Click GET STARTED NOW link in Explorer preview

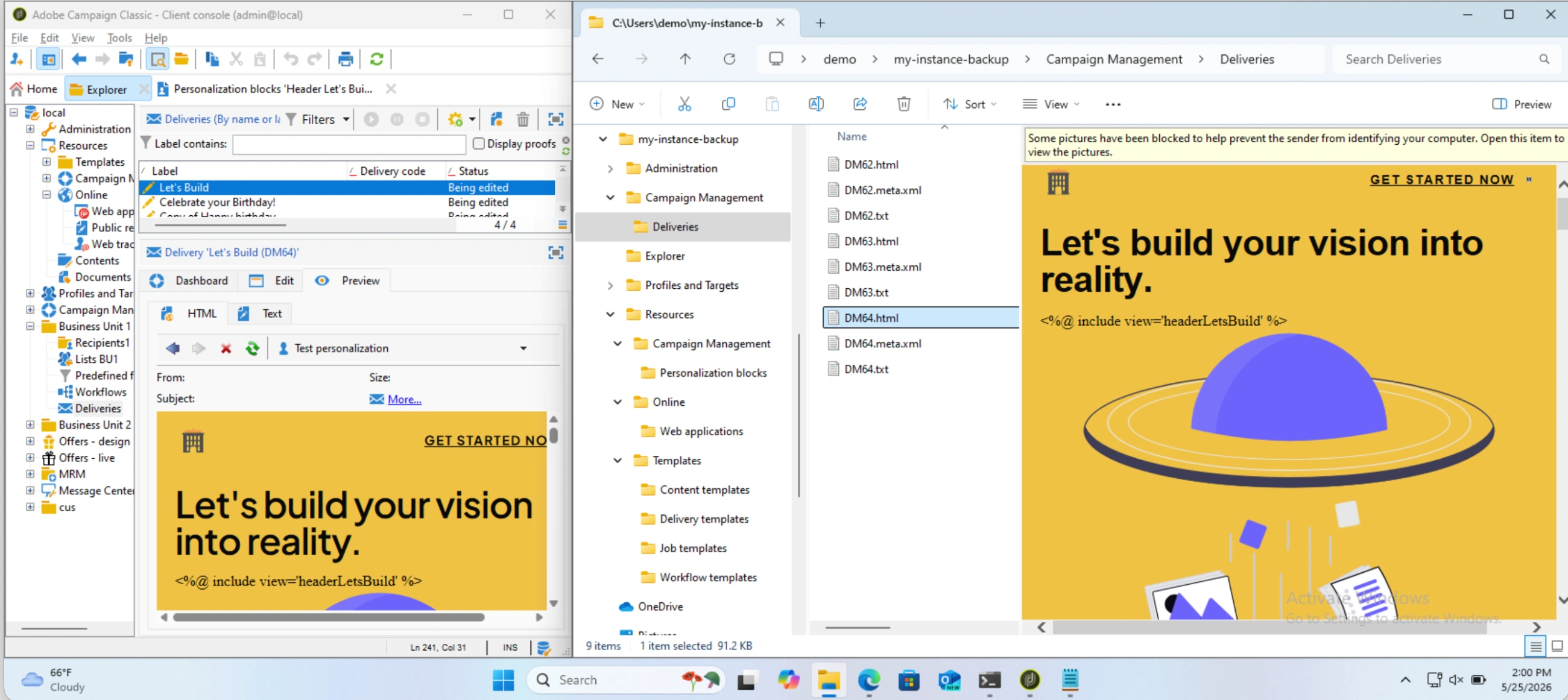tap(1441, 180)
